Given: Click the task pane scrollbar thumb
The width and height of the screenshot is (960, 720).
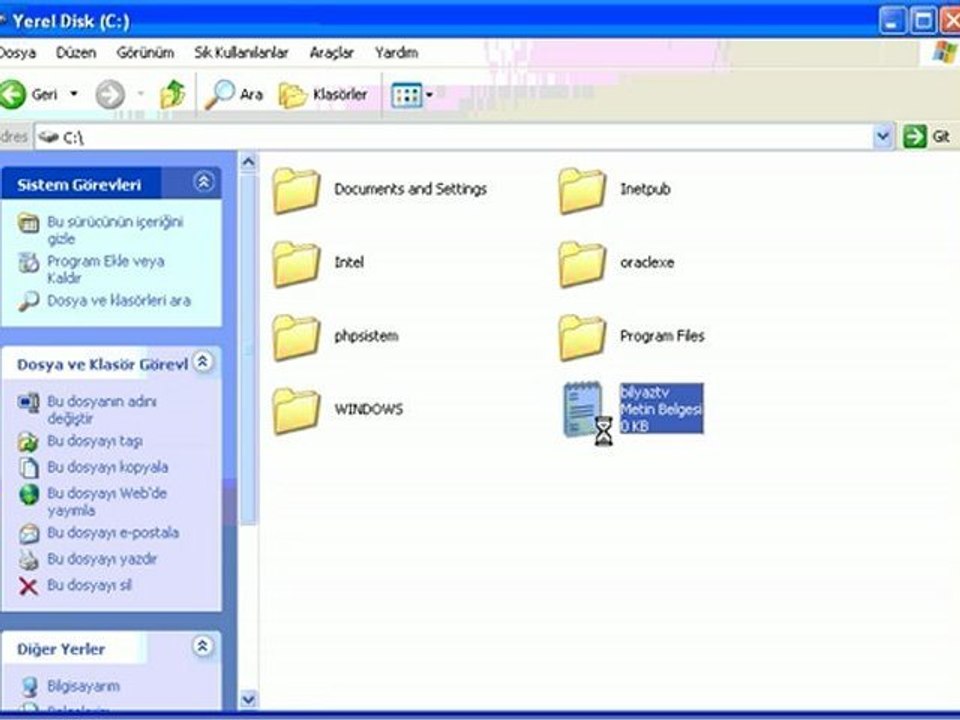Looking at the screenshot, I should pyautogui.click(x=248, y=349).
